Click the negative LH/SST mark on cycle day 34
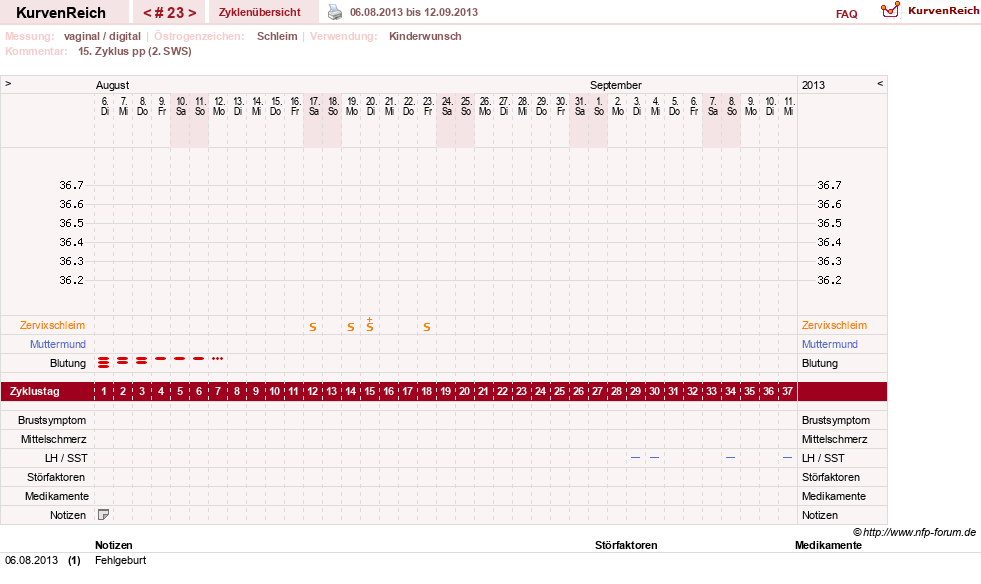This screenshot has height=584, width=981. [x=730, y=458]
